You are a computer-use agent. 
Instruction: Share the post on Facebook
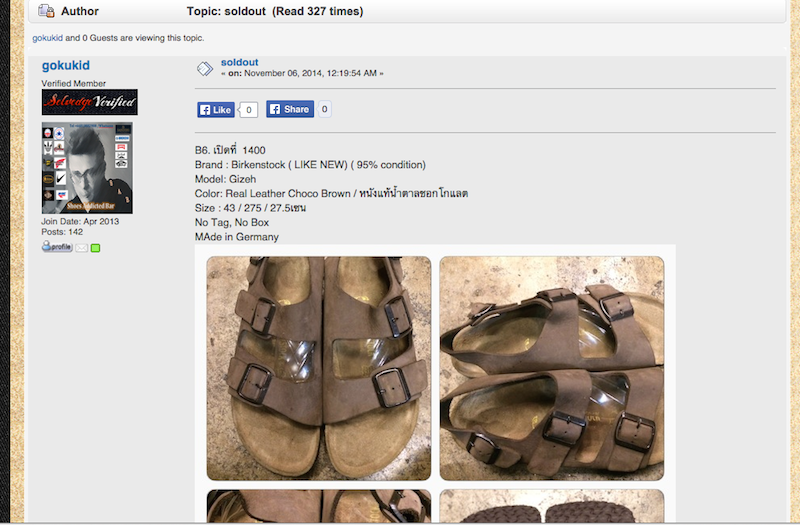290,109
